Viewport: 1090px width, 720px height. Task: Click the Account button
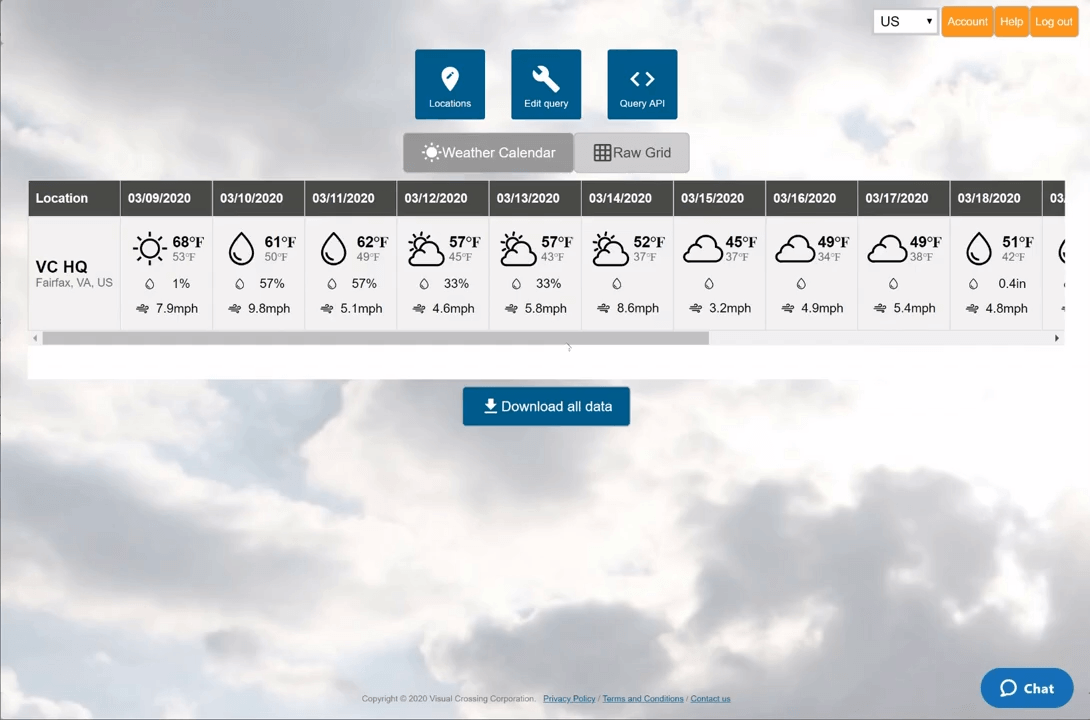(x=967, y=22)
